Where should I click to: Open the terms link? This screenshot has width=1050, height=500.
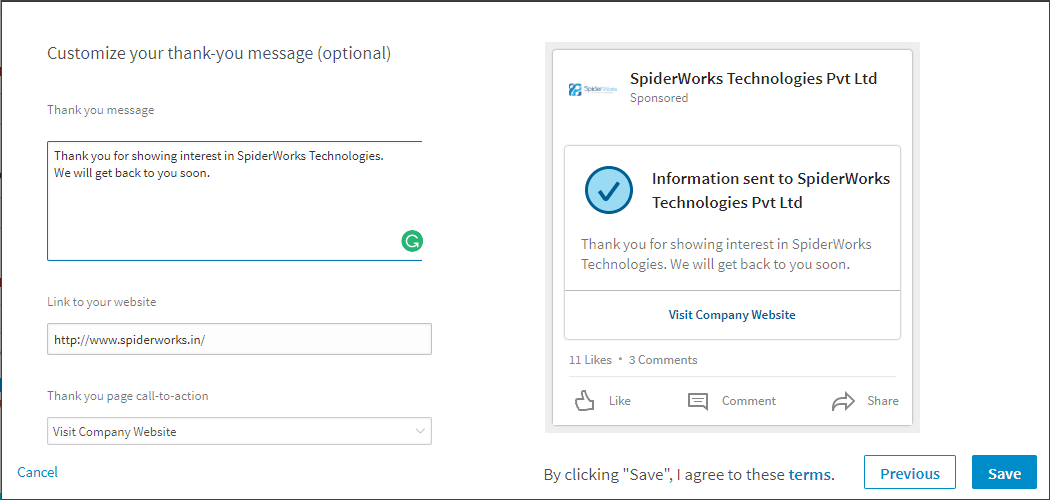(809, 475)
